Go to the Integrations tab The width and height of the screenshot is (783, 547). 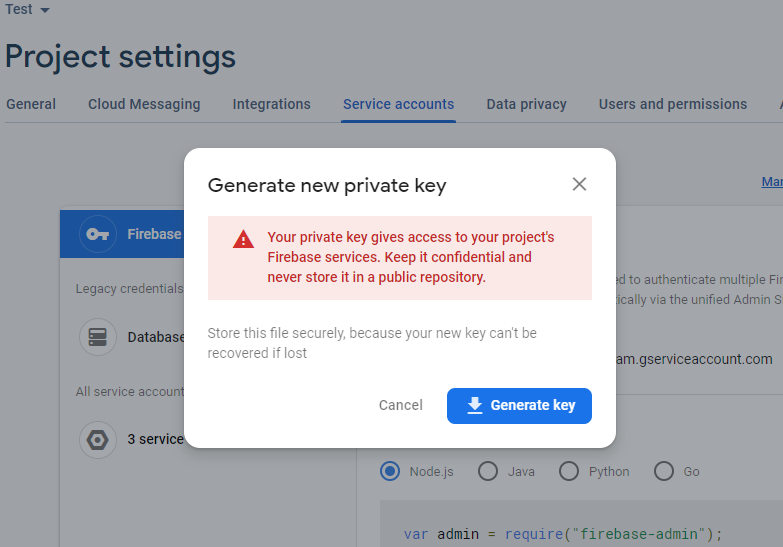pyautogui.click(x=272, y=104)
